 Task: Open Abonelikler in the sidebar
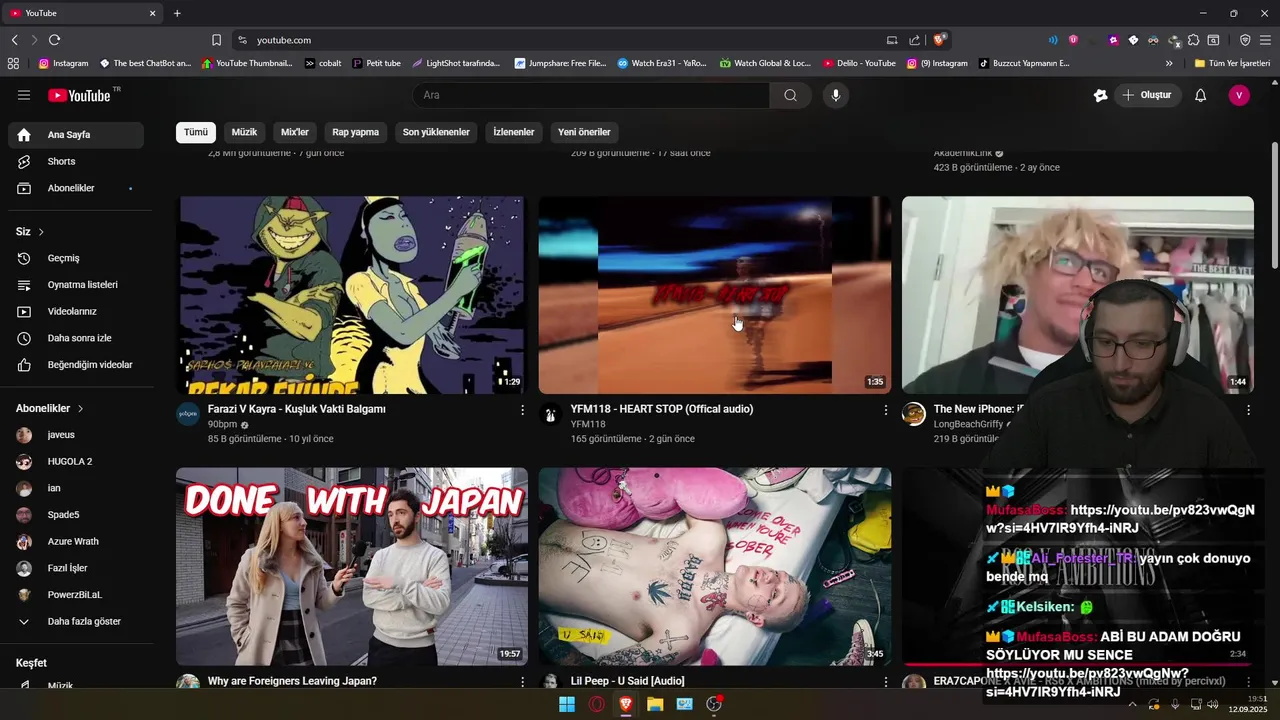[76, 188]
